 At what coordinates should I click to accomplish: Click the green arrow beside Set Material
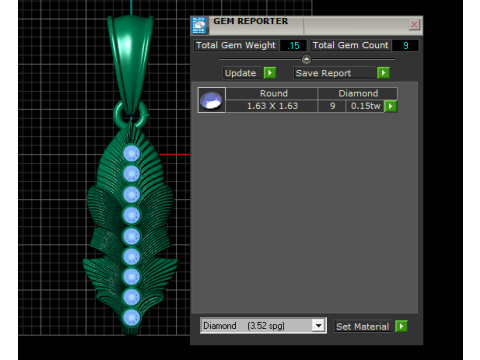click(401, 326)
